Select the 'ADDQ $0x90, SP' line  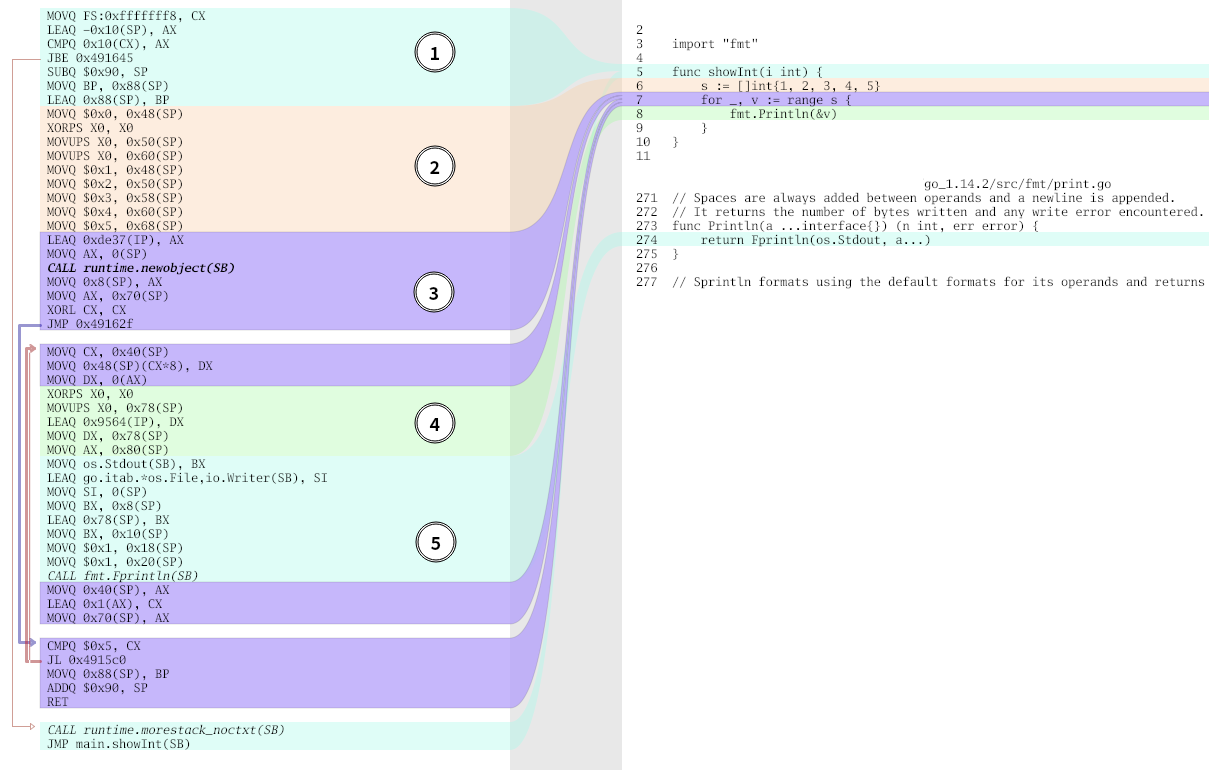click(x=97, y=688)
